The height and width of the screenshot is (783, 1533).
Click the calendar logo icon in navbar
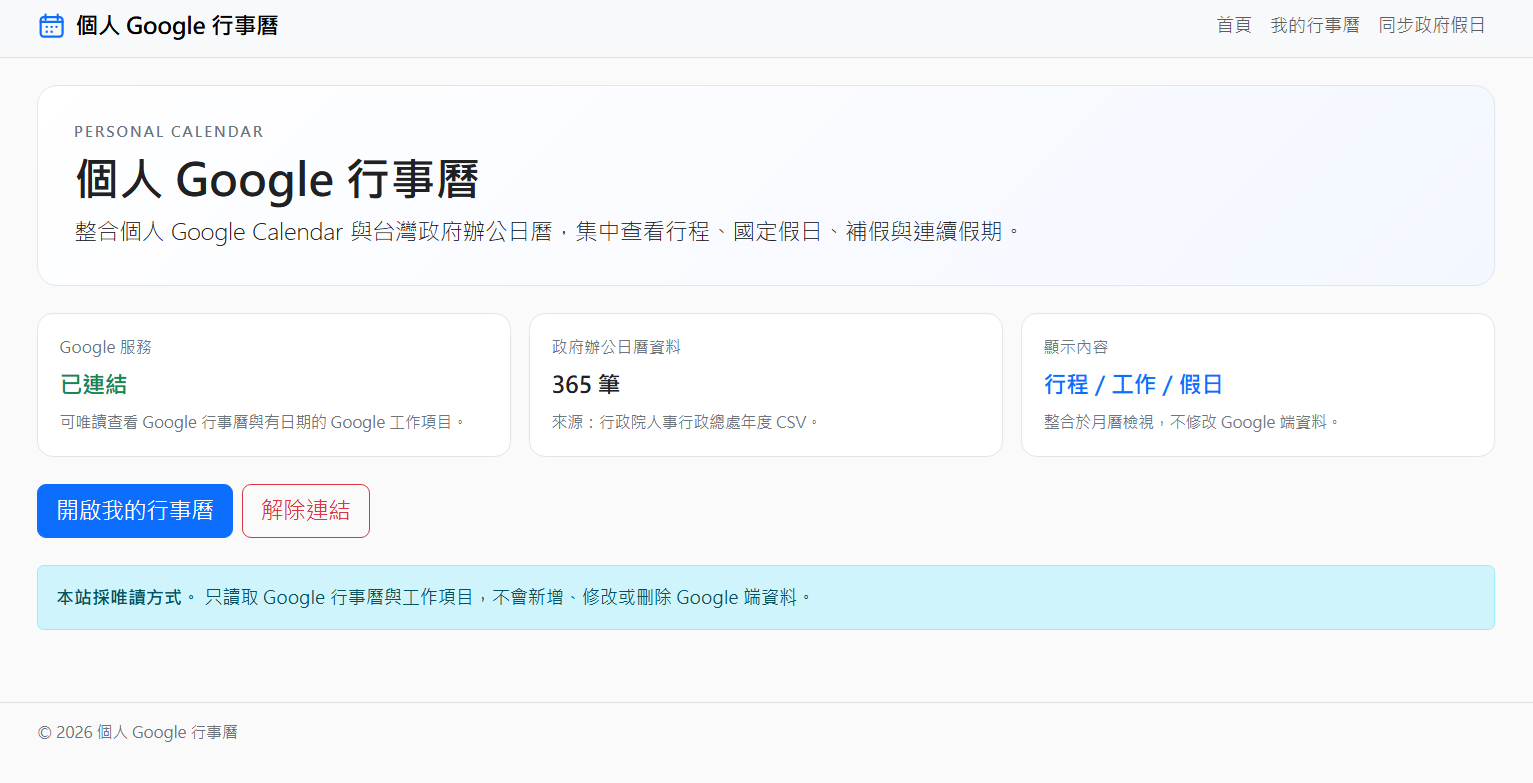pos(51,26)
